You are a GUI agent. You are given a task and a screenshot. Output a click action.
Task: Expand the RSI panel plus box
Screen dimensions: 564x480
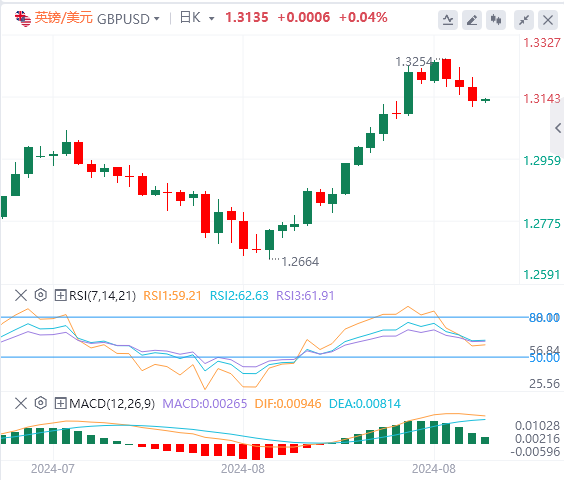tap(60, 296)
